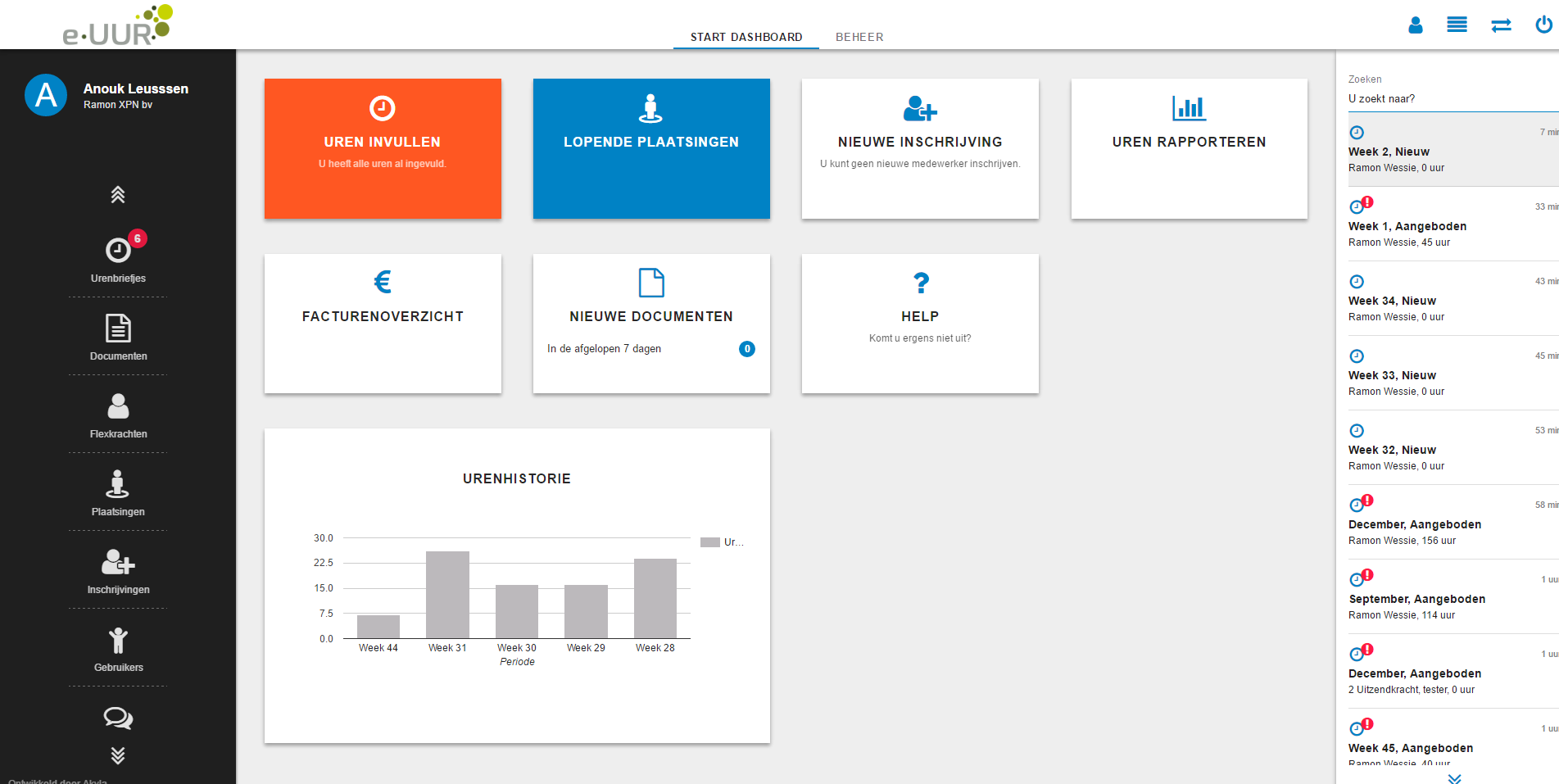Screen dimensions: 1559x784
Task: Open Inschrijvingen sidebar icon
Action: [118, 562]
